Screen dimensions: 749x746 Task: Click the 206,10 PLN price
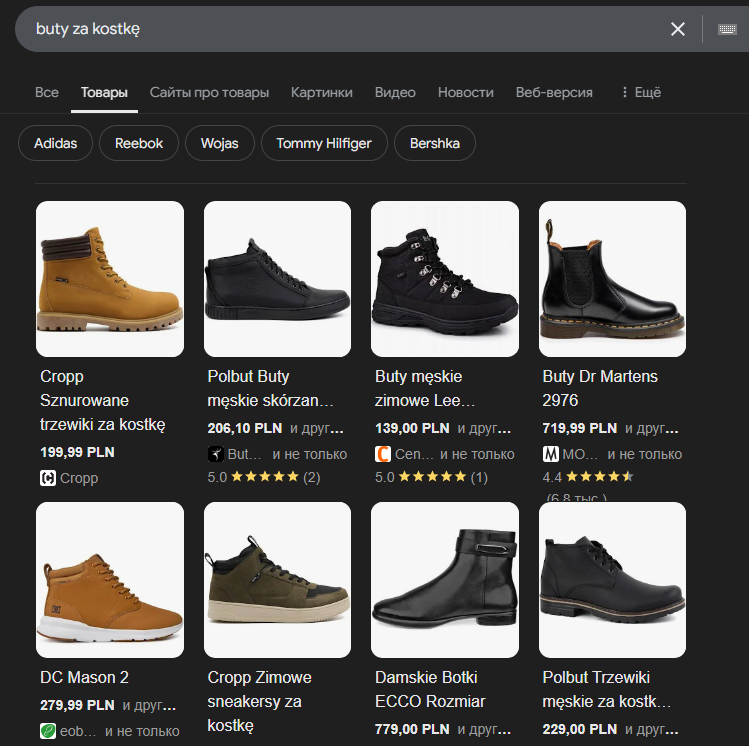click(245, 428)
